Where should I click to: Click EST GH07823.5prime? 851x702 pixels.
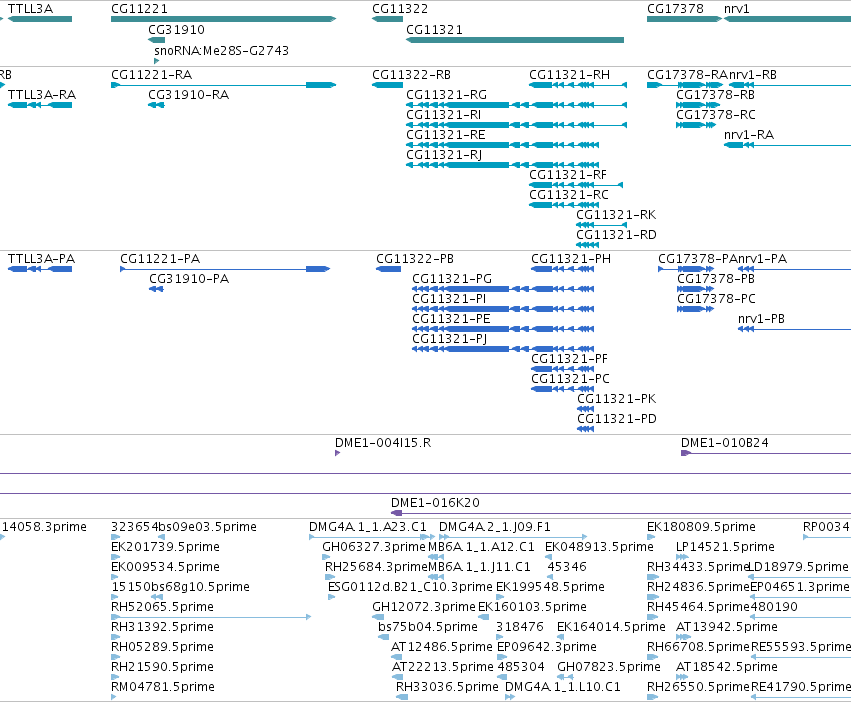[609, 667]
